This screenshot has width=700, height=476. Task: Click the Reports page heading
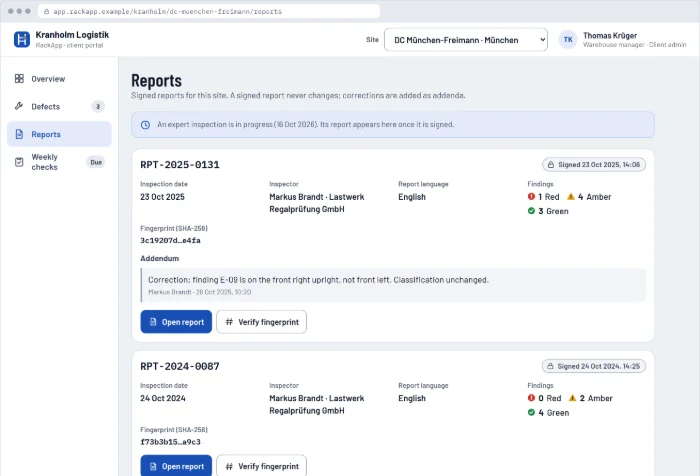click(156, 81)
